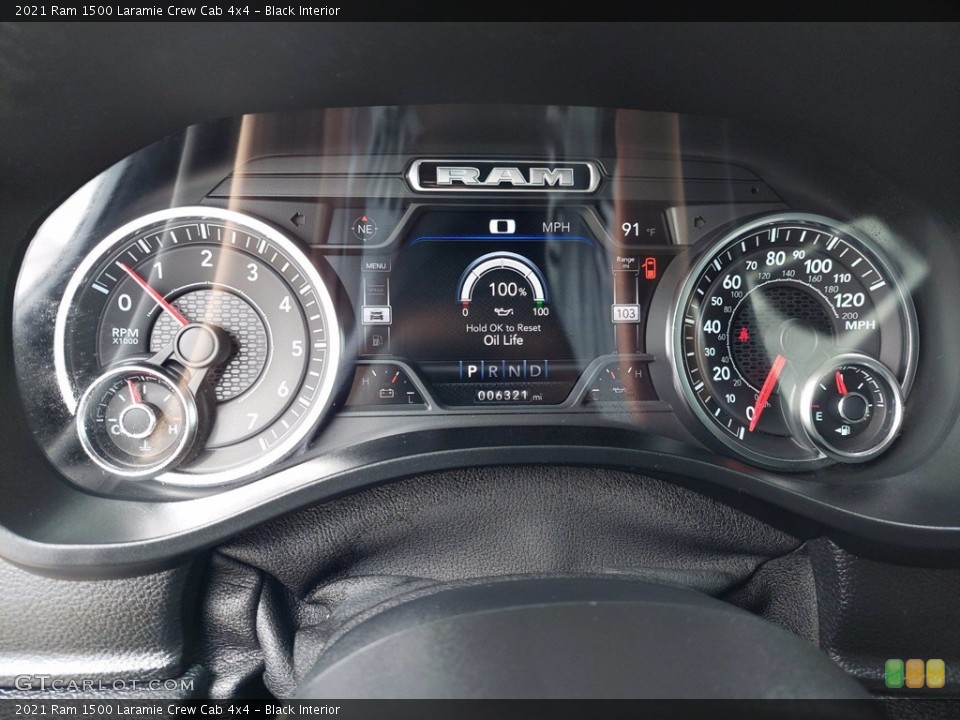The image size is (960, 720).
Task: Open the MENU label in the cluster
Action: [x=375, y=266]
